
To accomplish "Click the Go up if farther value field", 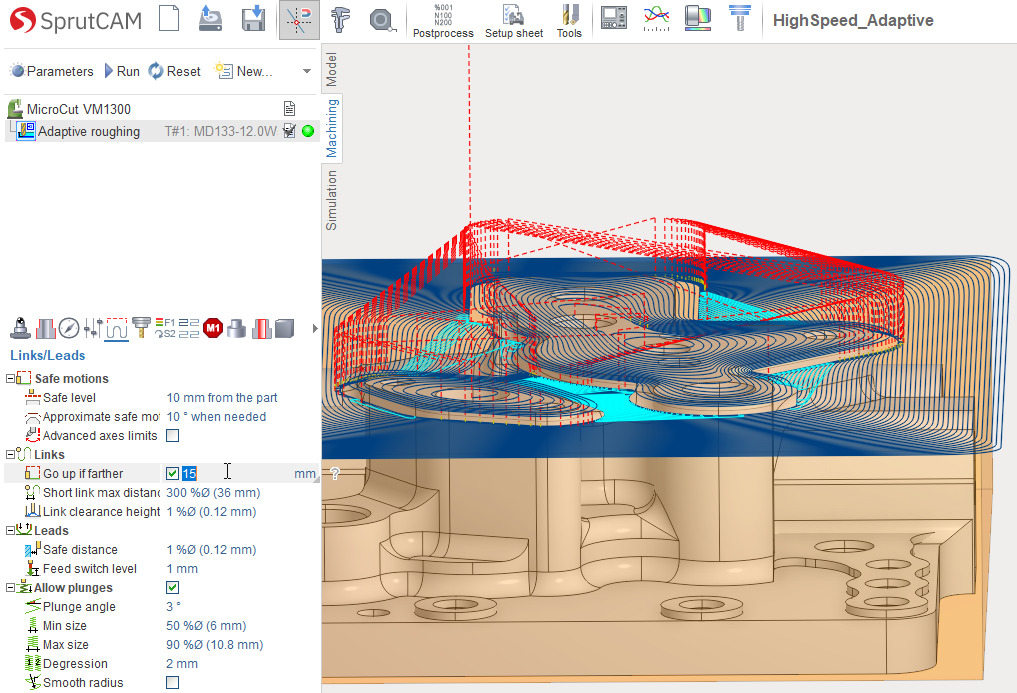I will pos(237,474).
